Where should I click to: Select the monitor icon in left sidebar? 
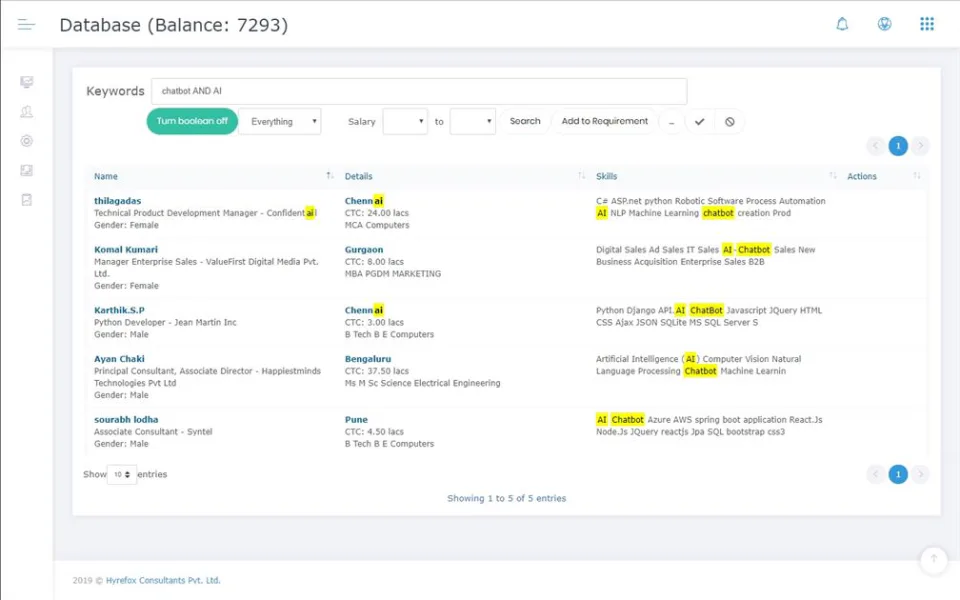(26, 81)
